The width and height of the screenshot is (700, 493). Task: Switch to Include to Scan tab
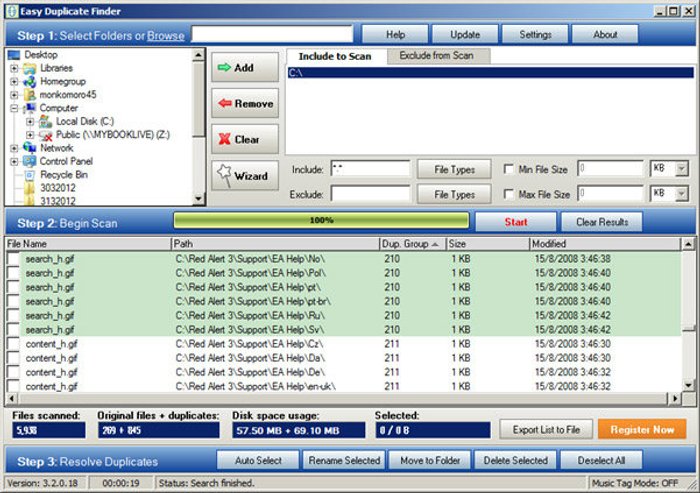(x=335, y=56)
